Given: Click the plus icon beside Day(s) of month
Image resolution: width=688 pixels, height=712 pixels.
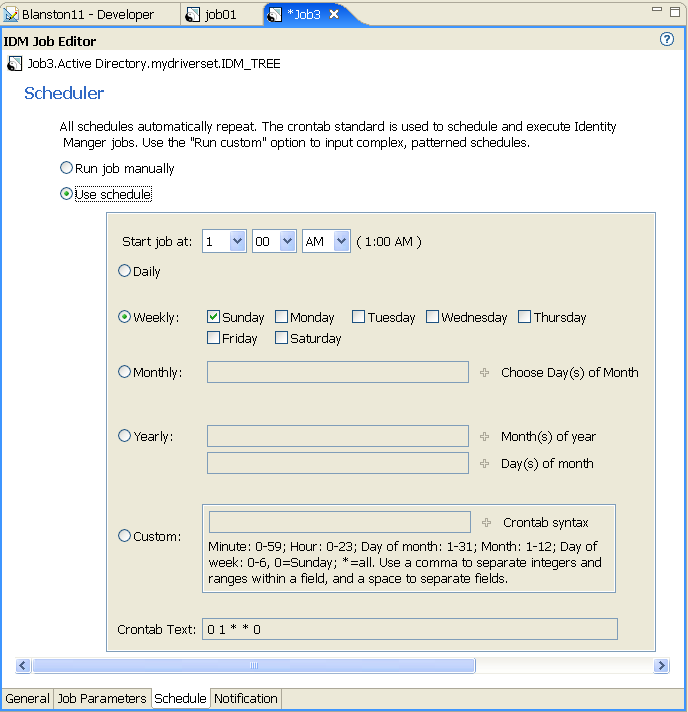Looking at the screenshot, I should tap(485, 464).
